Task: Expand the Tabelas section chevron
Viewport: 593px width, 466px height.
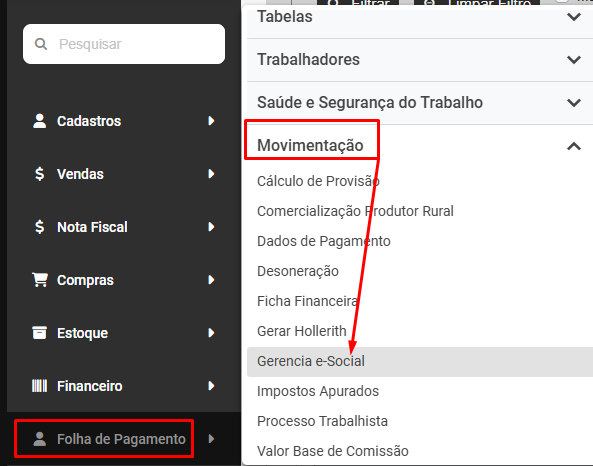Action: pyautogui.click(x=574, y=17)
